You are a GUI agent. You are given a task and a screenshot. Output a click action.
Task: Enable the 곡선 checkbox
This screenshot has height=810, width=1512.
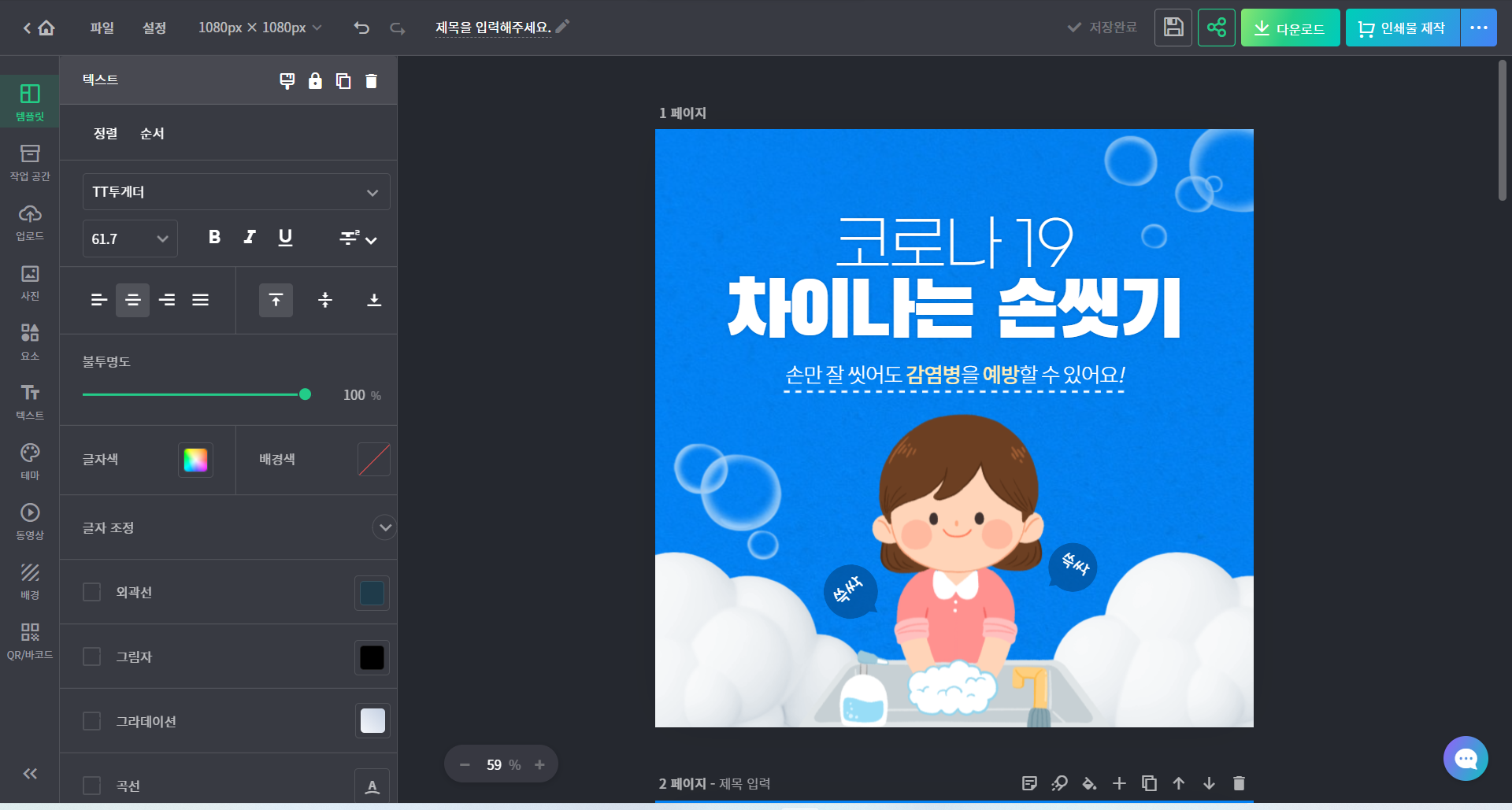pyautogui.click(x=92, y=786)
